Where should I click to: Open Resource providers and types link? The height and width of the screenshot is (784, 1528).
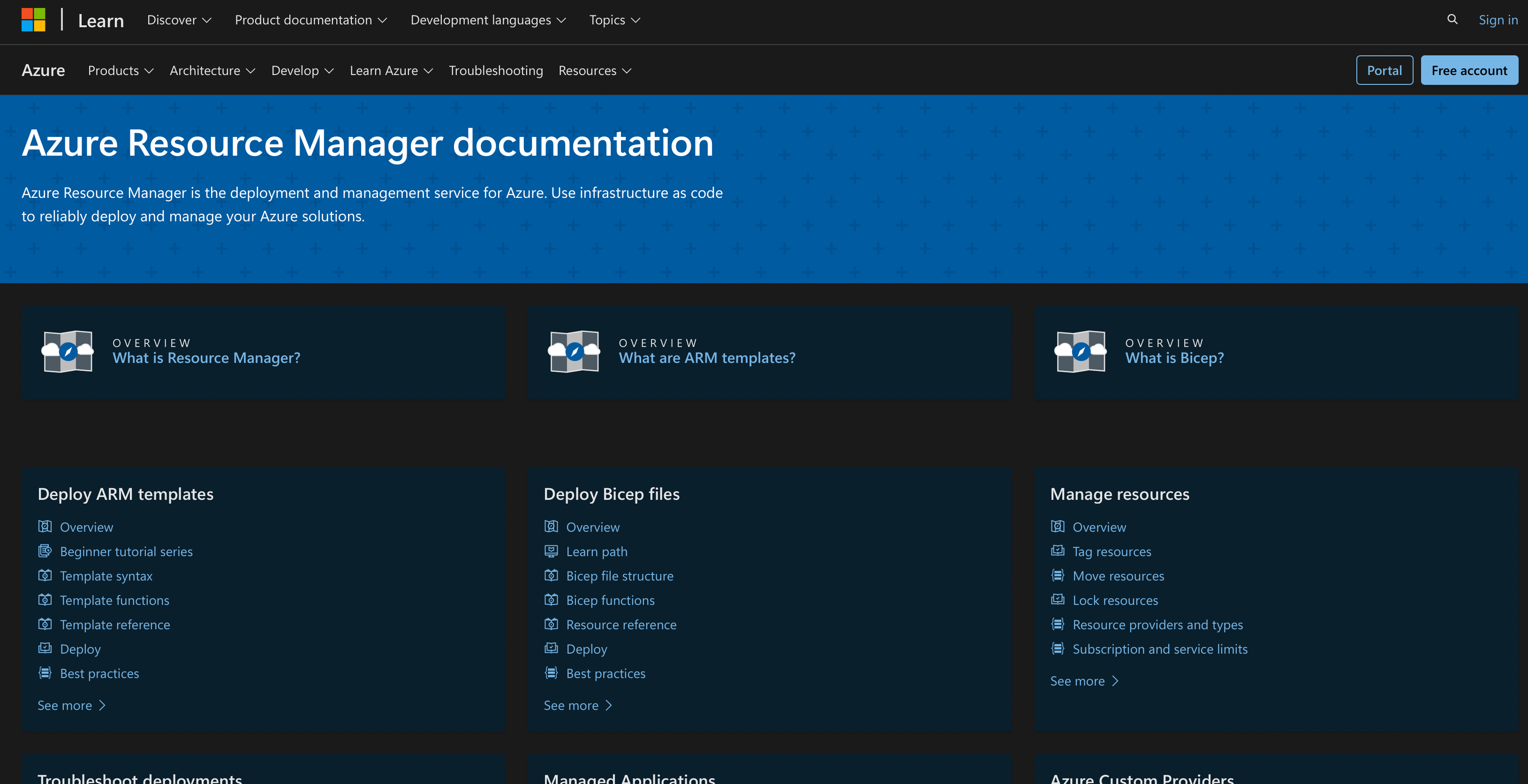point(1158,625)
